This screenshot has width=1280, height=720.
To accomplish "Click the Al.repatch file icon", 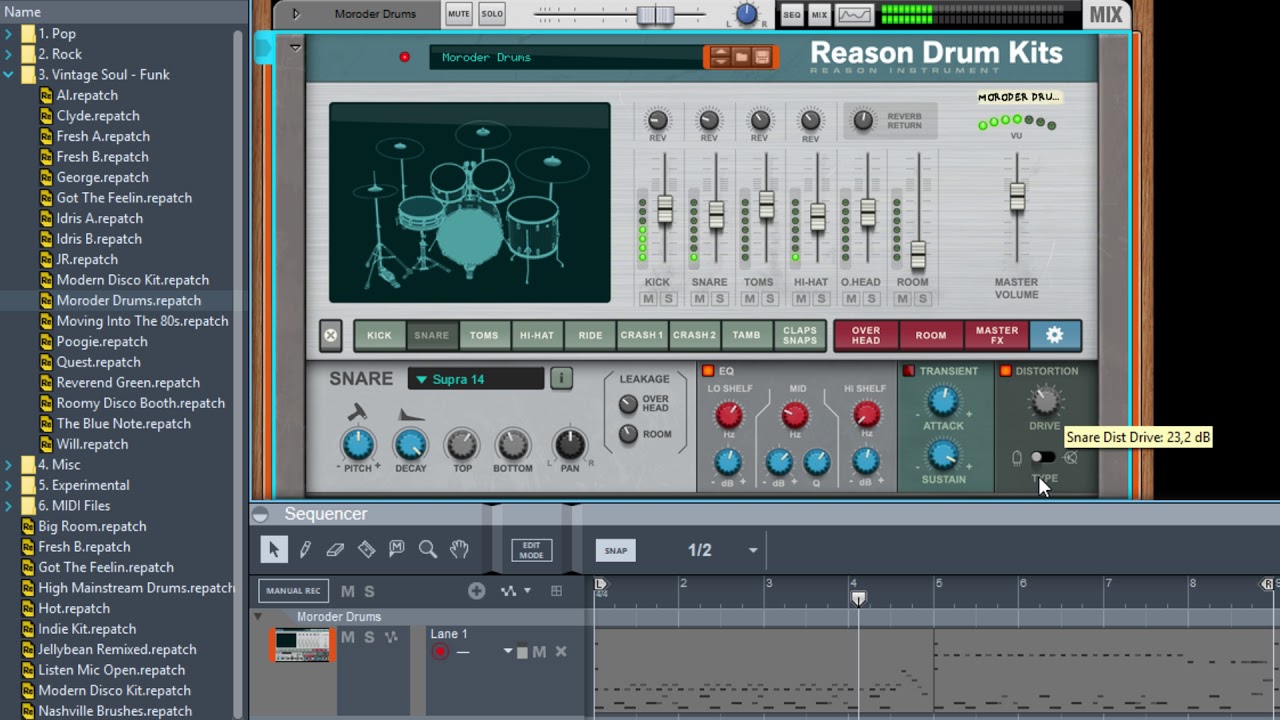I will (46, 95).
